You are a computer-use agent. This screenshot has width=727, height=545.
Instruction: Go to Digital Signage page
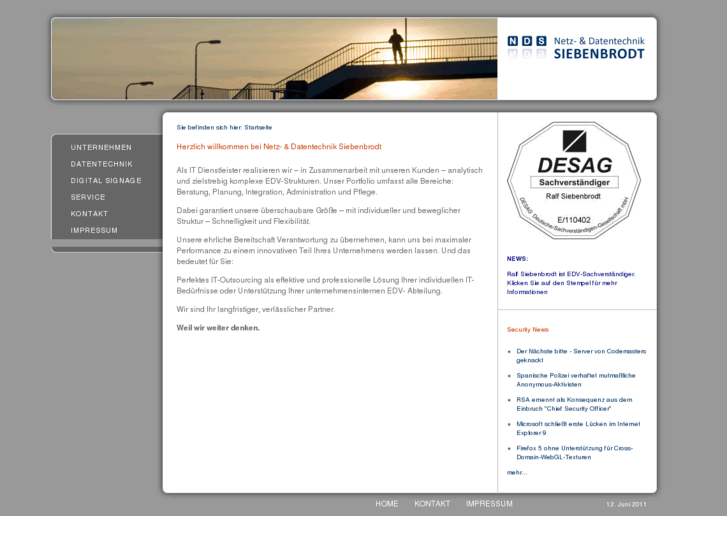click(x=106, y=180)
